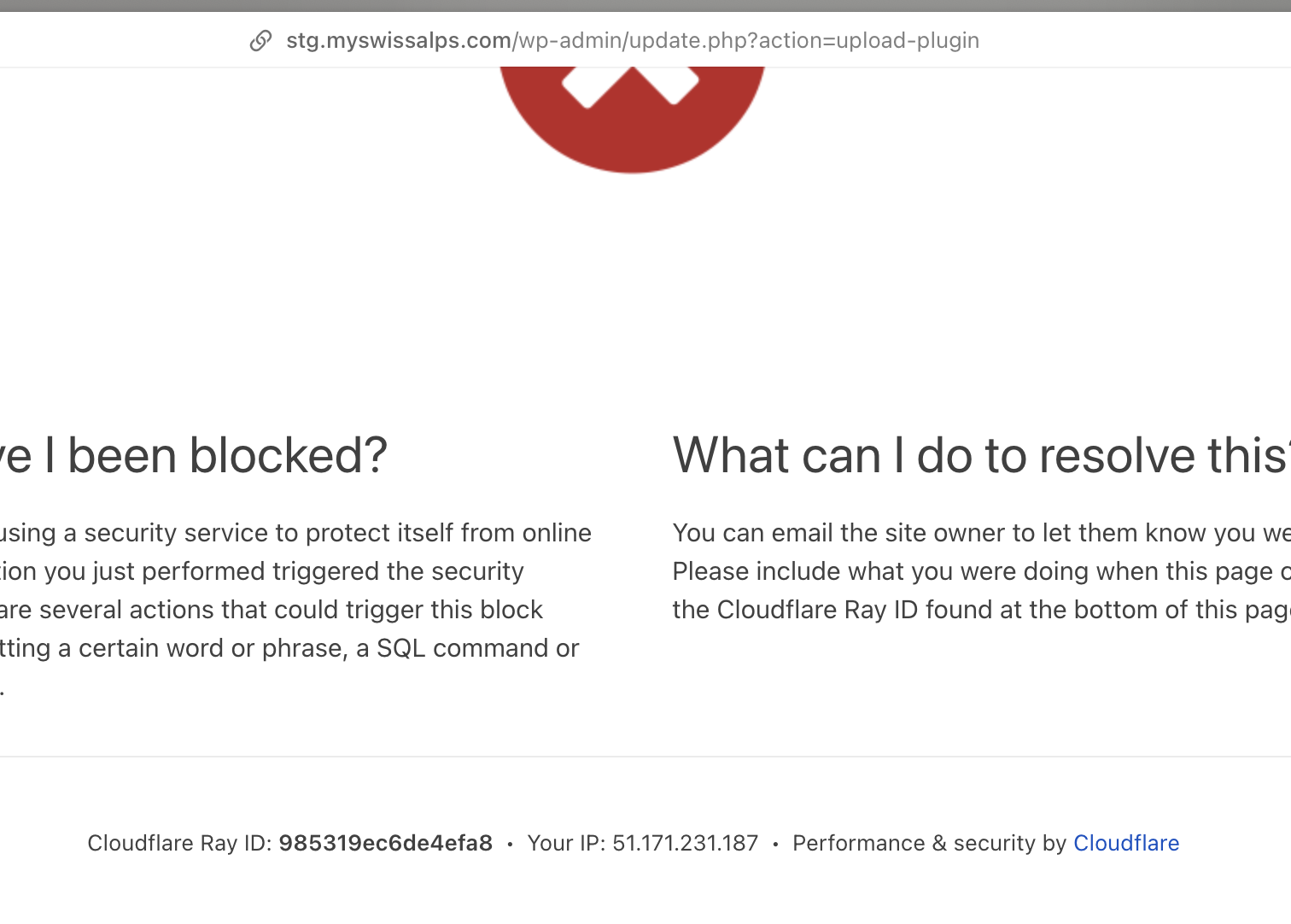1291x924 pixels.
Task: Click the "Your IP:" label
Action: pos(566,843)
